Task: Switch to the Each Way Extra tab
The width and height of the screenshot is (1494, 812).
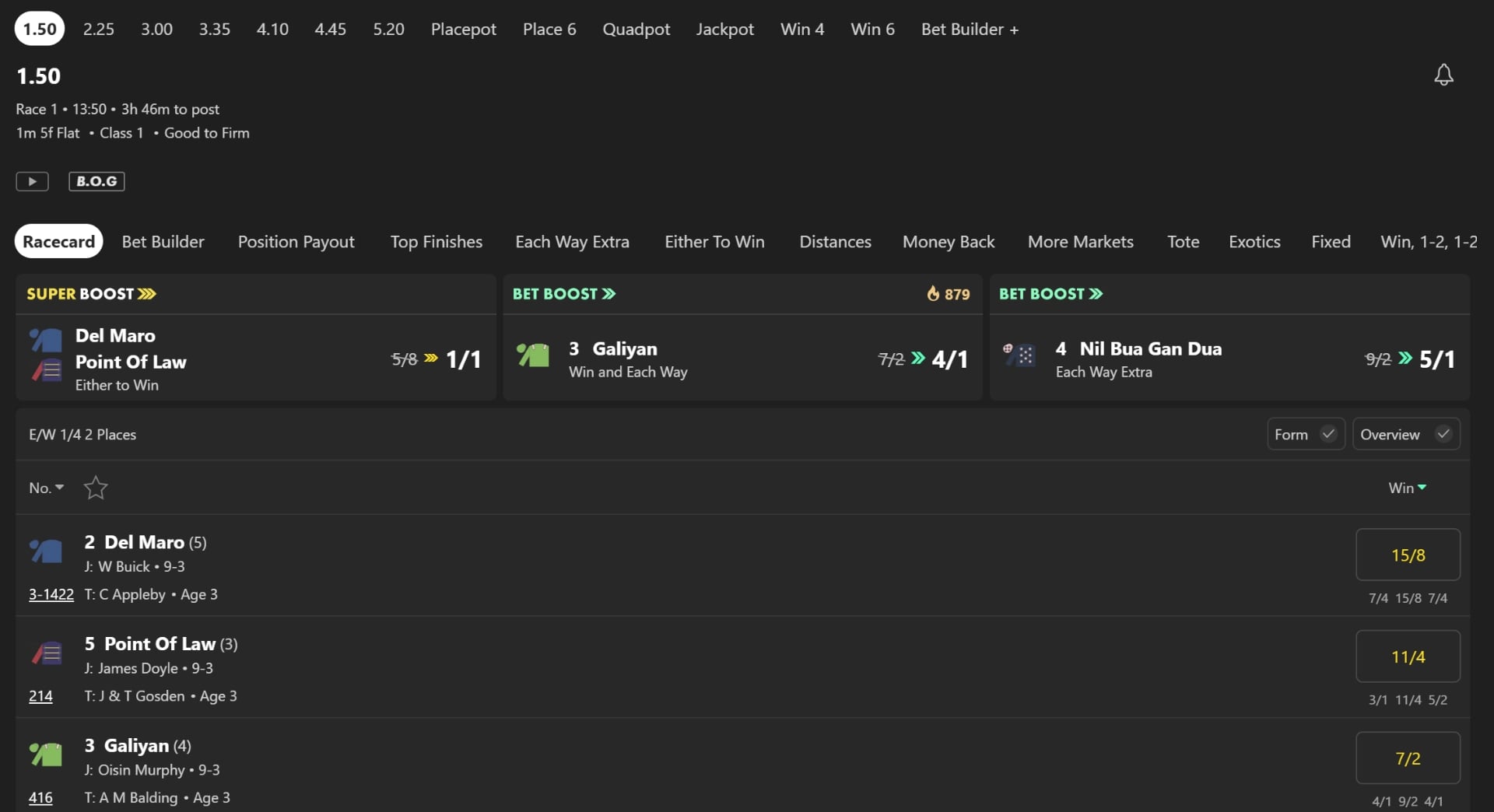Action: click(572, 242)
